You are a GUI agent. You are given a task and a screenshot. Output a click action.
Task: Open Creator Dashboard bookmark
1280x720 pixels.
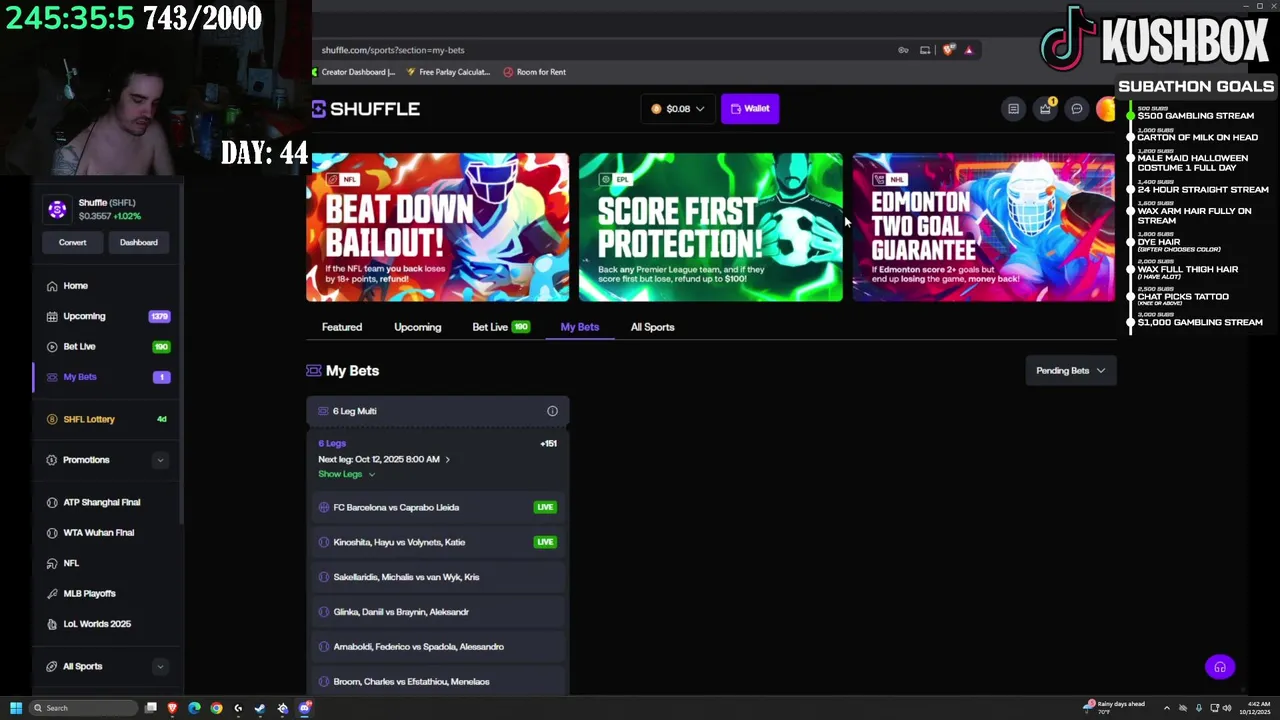point(353,72)
